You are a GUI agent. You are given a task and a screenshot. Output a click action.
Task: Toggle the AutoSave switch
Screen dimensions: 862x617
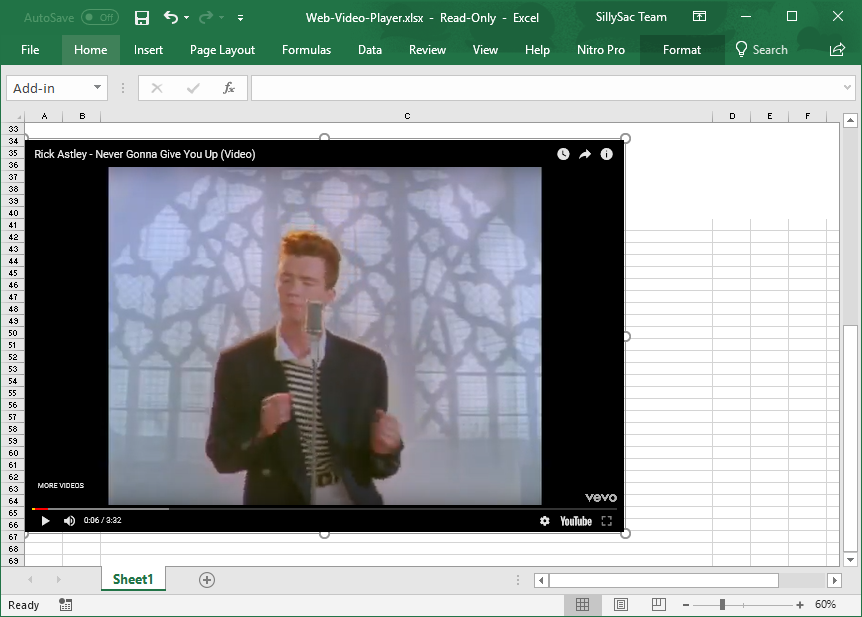[99, 18]
